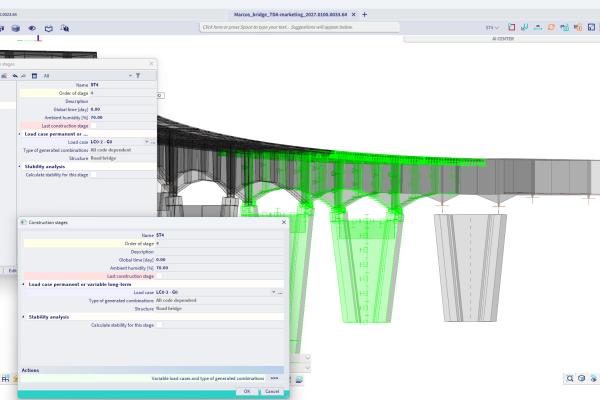This screenshot has width=600, height=400.
Task: Click Name field ST4 in back dialog
Action: (x=123, y=85)
